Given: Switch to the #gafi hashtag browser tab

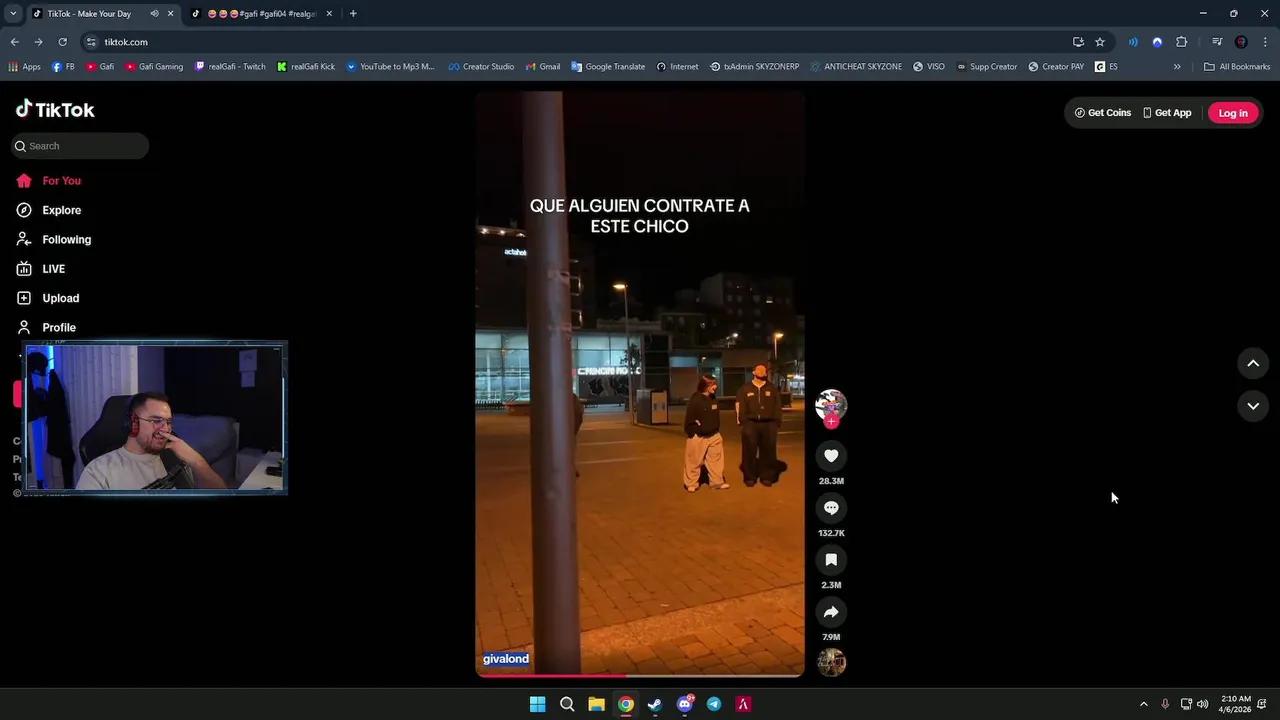Looking at the screenshot, I should (262, 13).
